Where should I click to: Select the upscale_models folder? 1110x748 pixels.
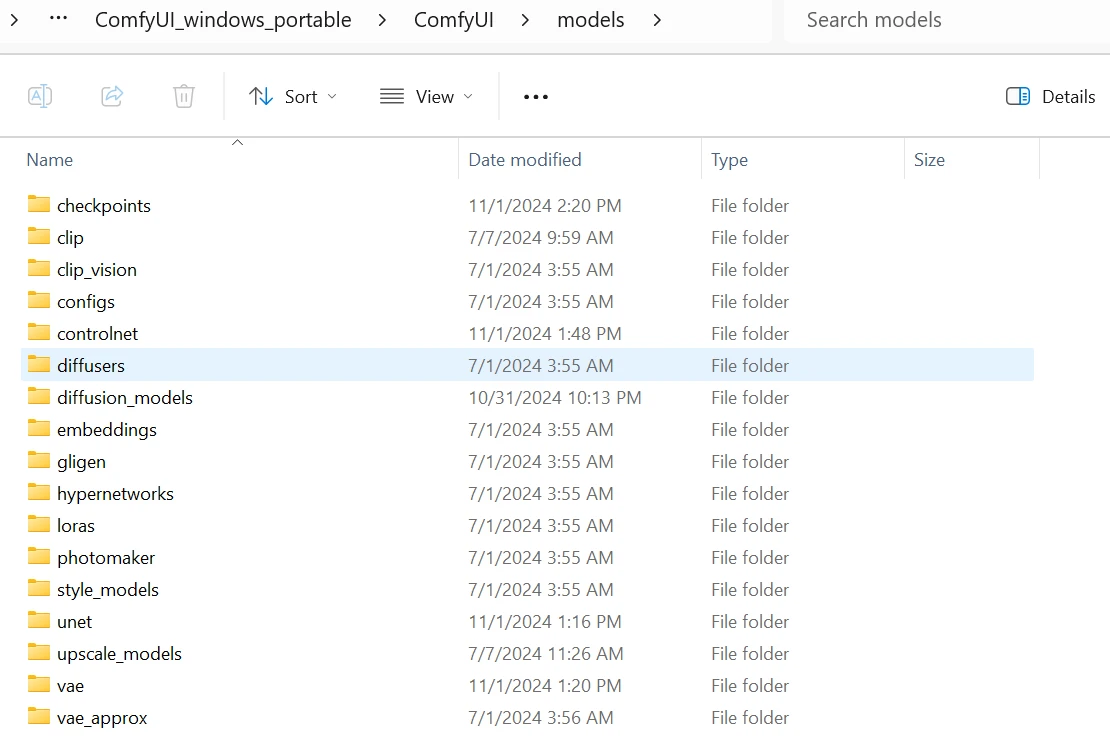click(119, 653)
